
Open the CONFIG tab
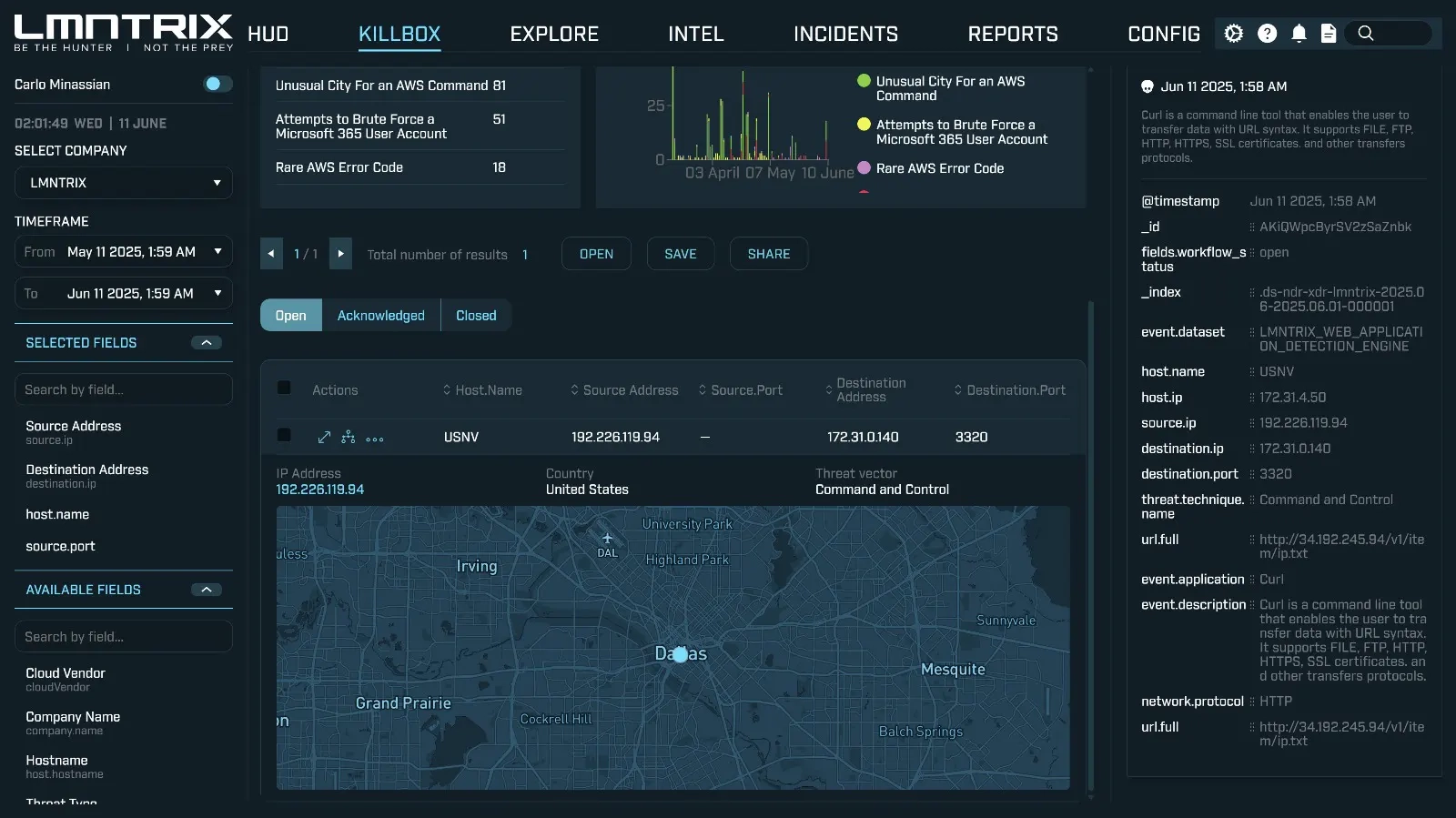(x=1164, y=35)
